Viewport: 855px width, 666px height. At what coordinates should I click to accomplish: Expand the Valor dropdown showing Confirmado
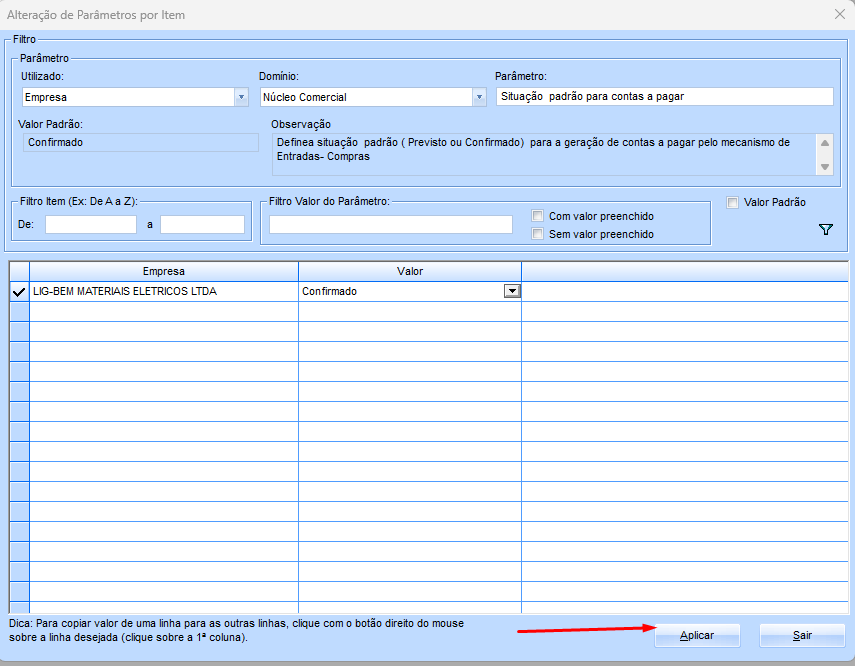point(512,291)
